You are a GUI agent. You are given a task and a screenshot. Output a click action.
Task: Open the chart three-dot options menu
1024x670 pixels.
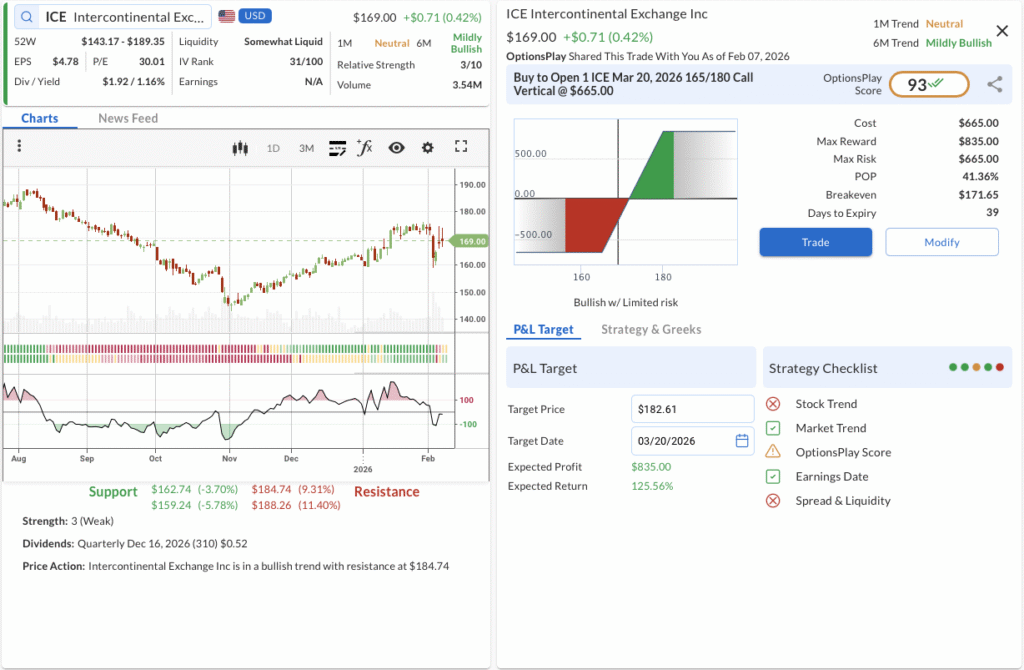coord(19,147)
